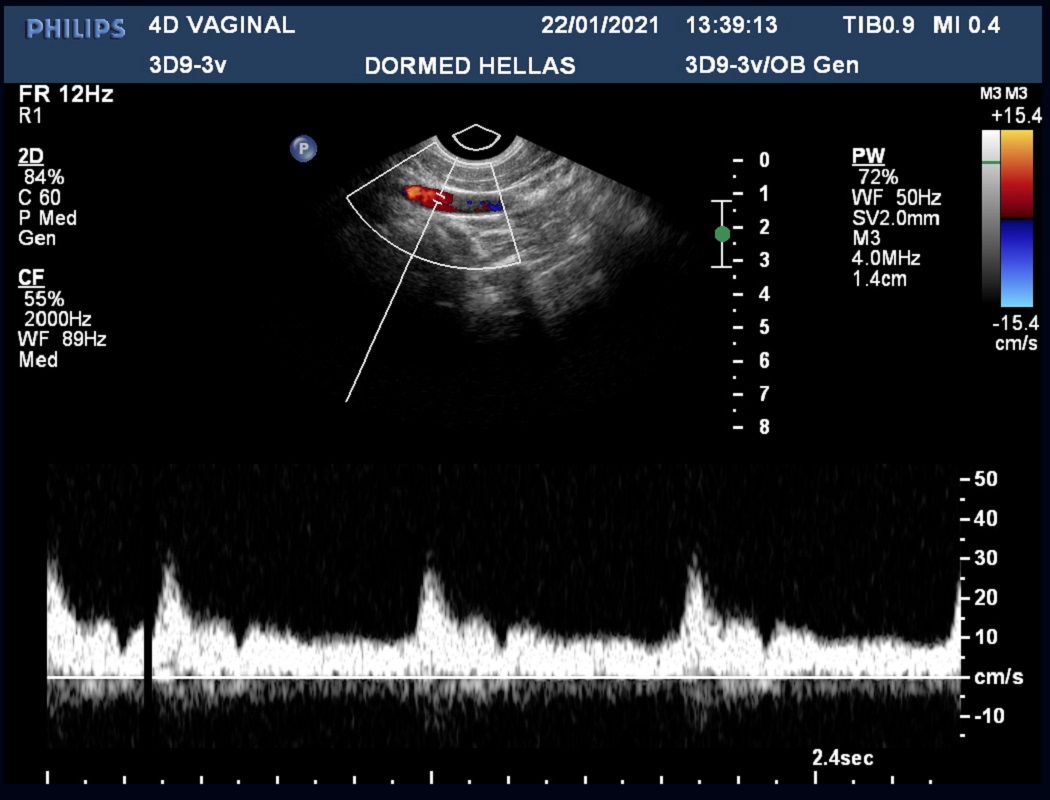Viewport: 1050px width, 800px height.
Task: Select the green focal zone dot marker
Action: (x=722, y=234)
